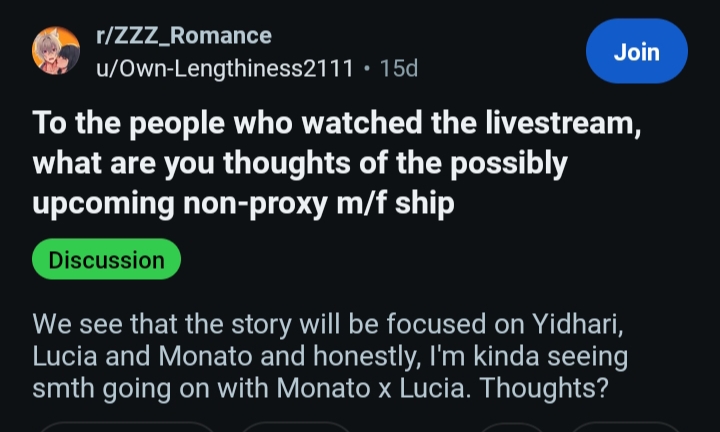Open the post via its title
720x432 pixels.
pos(300,164)
